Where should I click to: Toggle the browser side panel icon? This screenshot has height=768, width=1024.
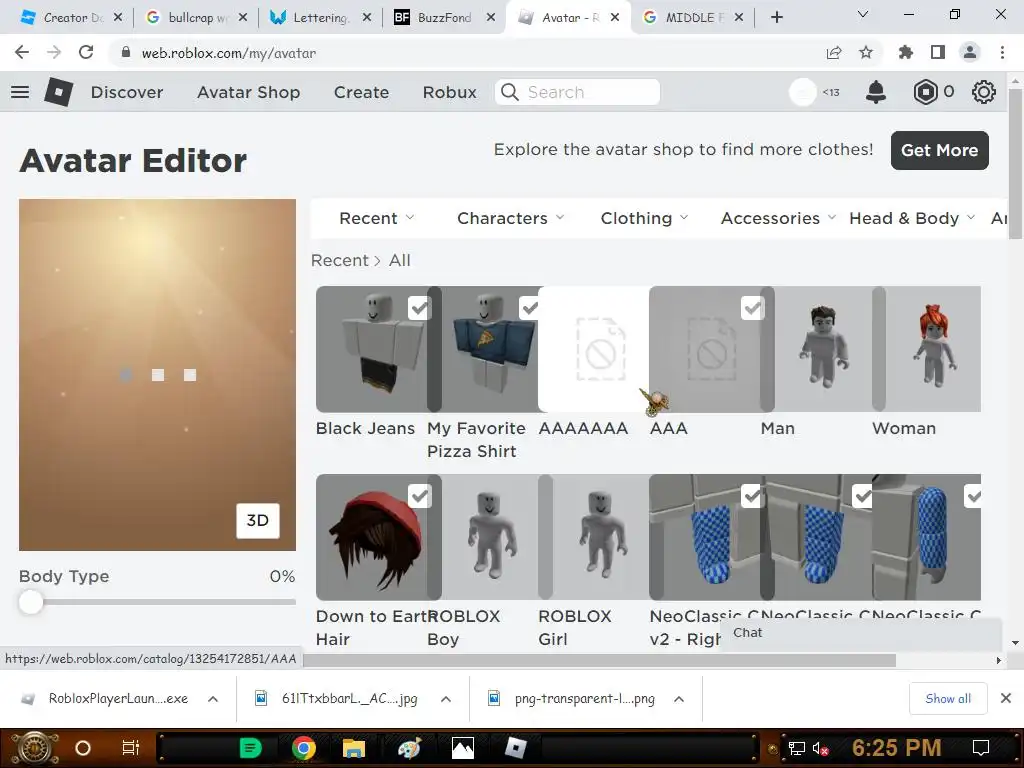coord(938,52)
